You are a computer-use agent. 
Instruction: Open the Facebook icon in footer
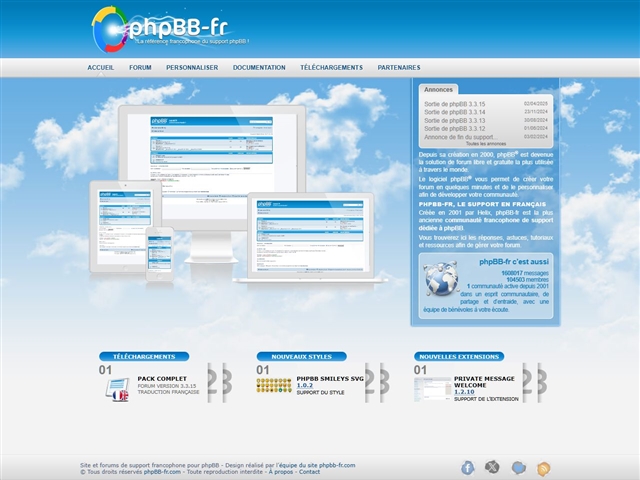467,468
